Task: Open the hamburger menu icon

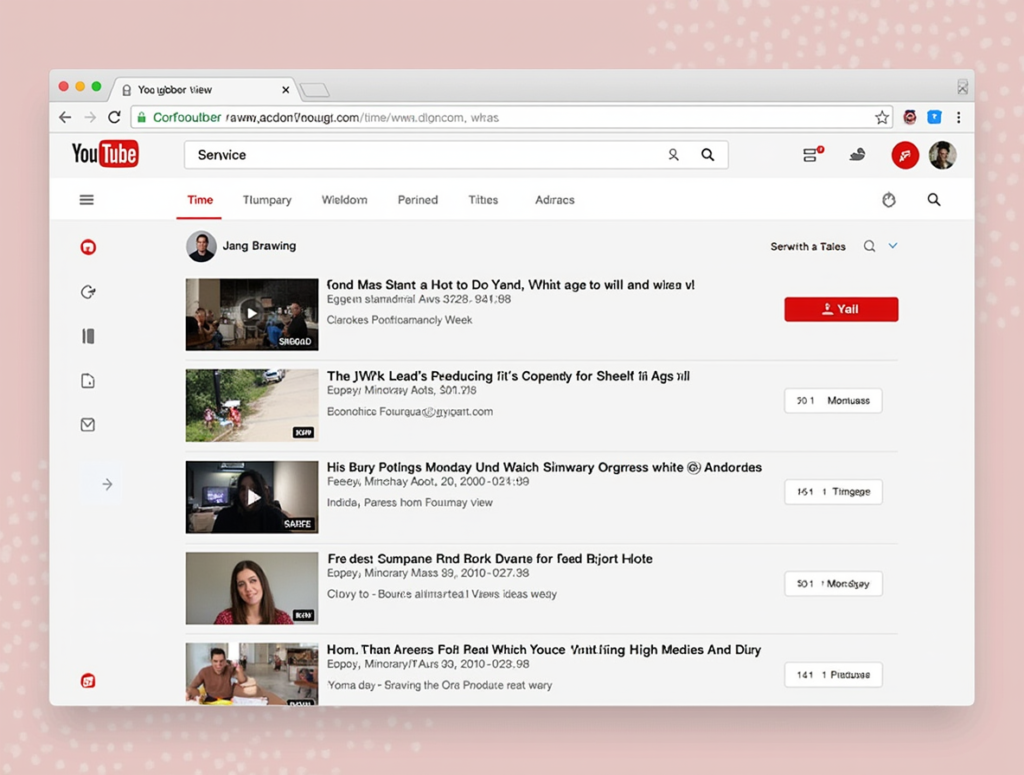Action: click(x=86, y=200)
